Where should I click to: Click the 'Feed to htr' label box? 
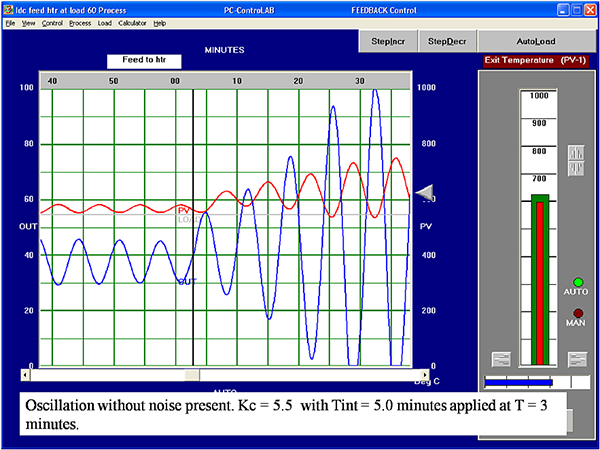144,61
